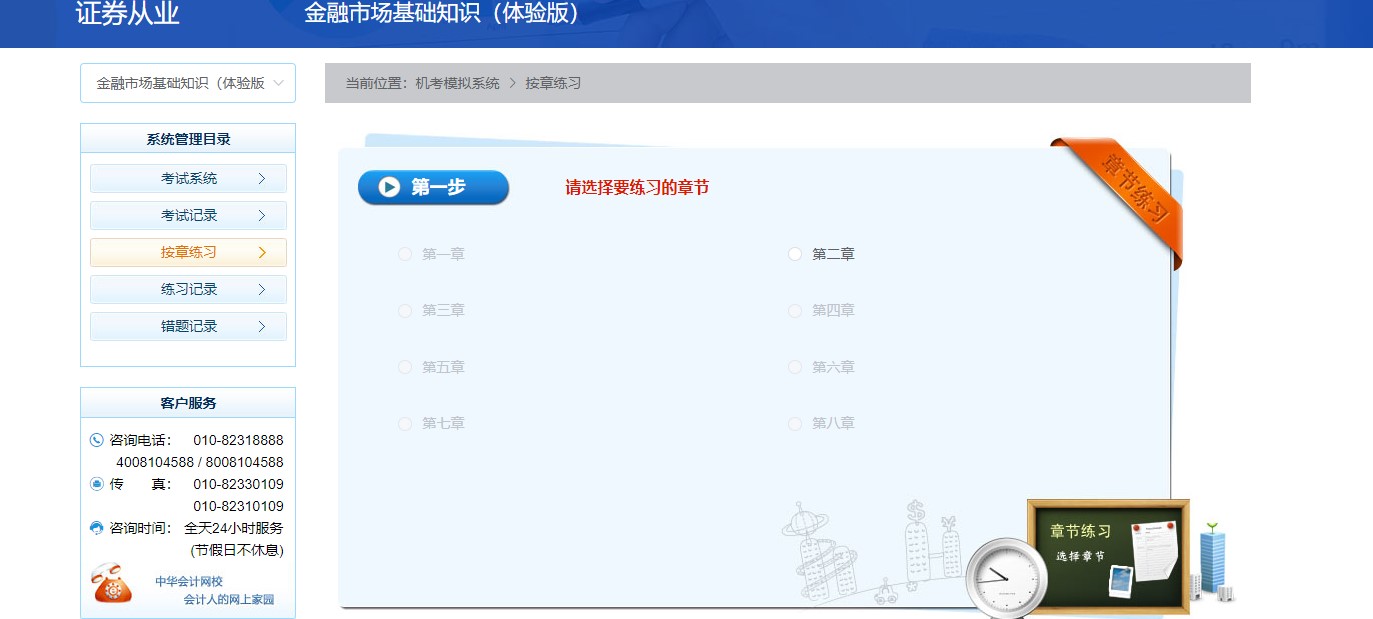Image resolution: width=1373 pixels, height=619 pixels.
Task: Click the 考试记录 sidebar item
Action: click(x=188, y=215)
